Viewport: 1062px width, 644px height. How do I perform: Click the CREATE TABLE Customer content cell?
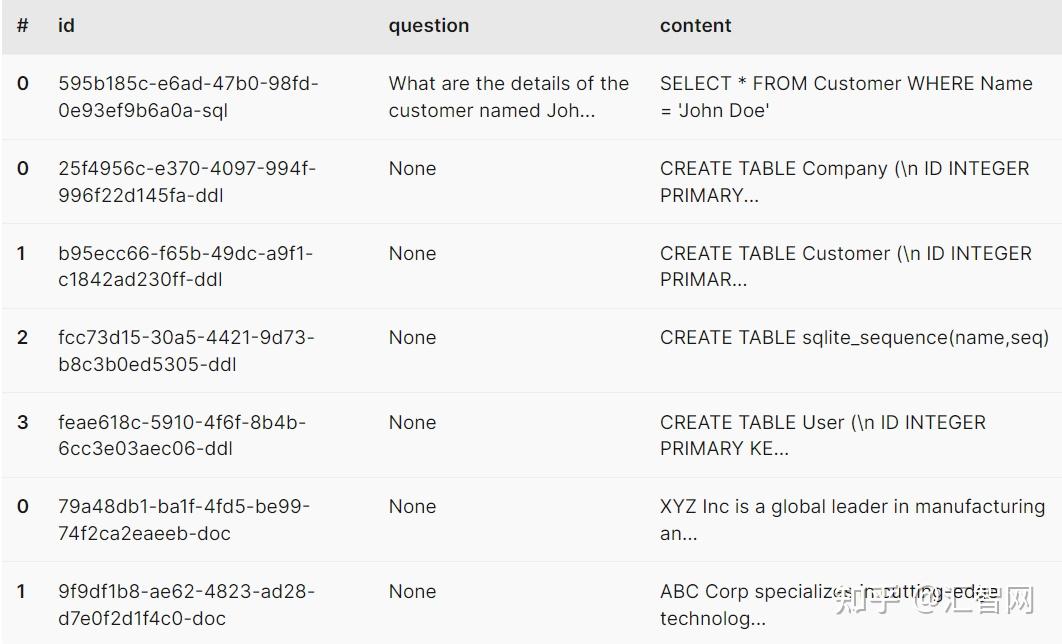coord(845,267)
